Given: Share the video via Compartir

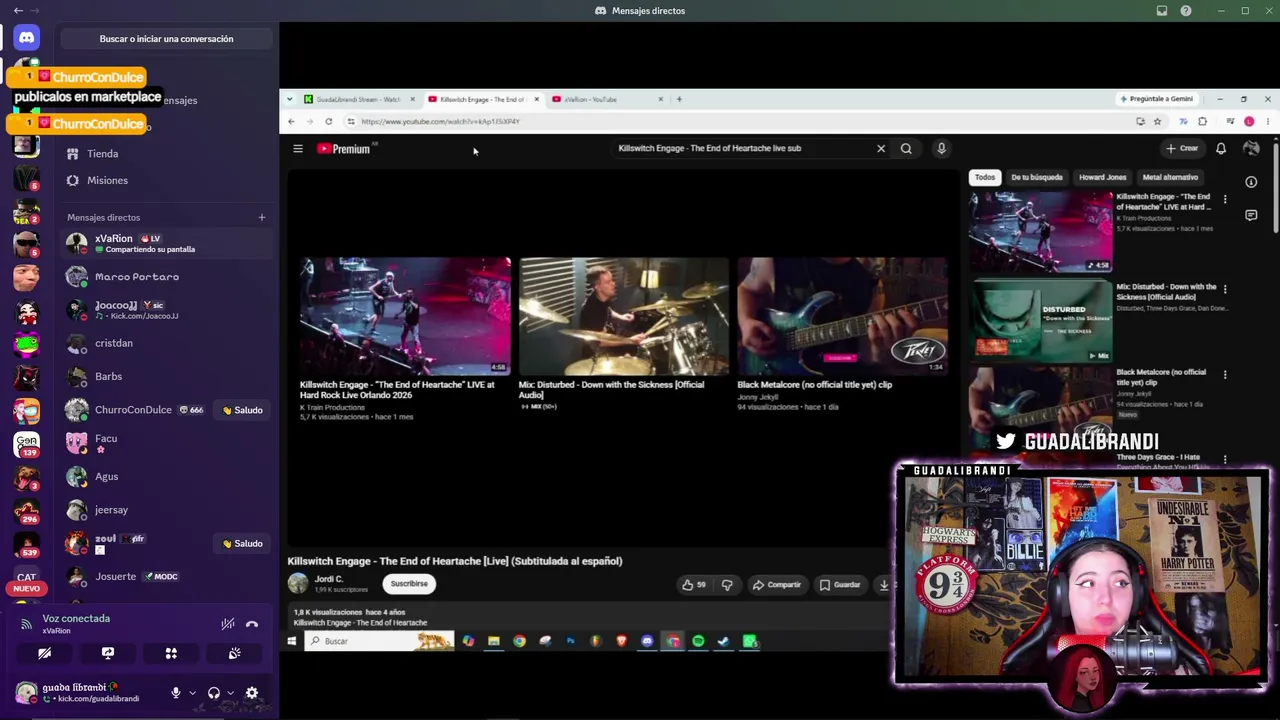Looking at the screenshot, I should [x=777, y=585].
